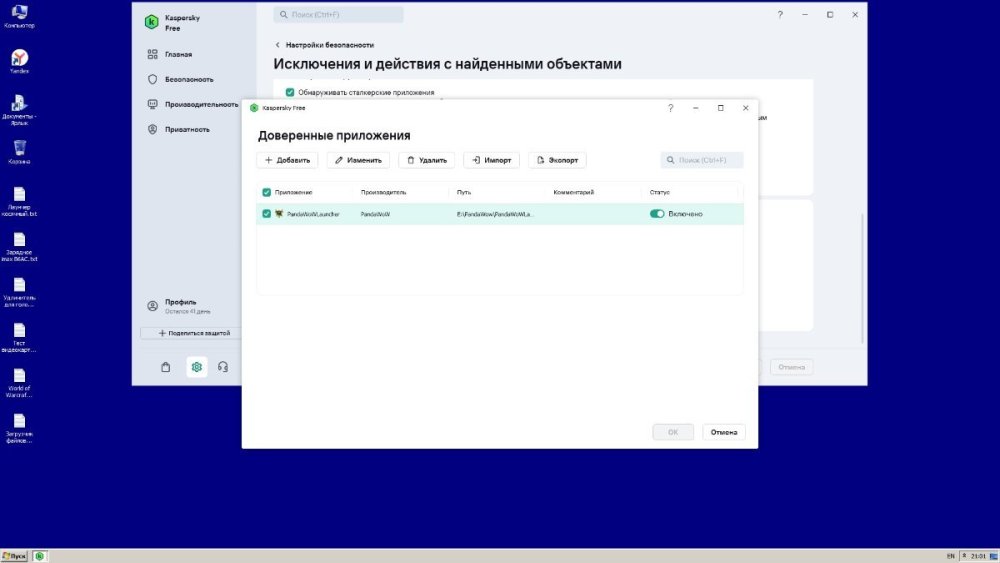Viewport: 1000px width, 563px height.
Task: Click the Экспорт button
Action: tap(557, 160)
